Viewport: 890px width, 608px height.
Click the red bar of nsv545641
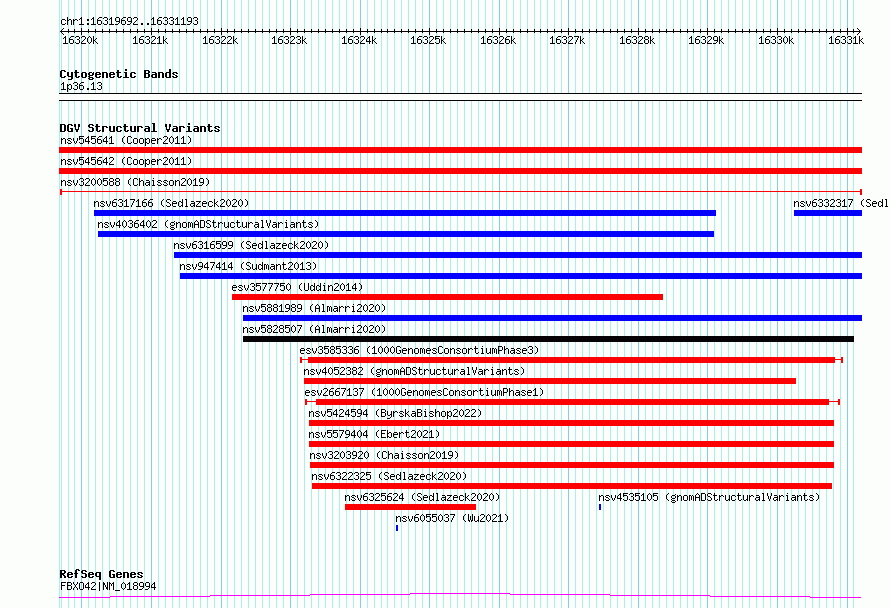pyautogui.click(x=460, y=150)
